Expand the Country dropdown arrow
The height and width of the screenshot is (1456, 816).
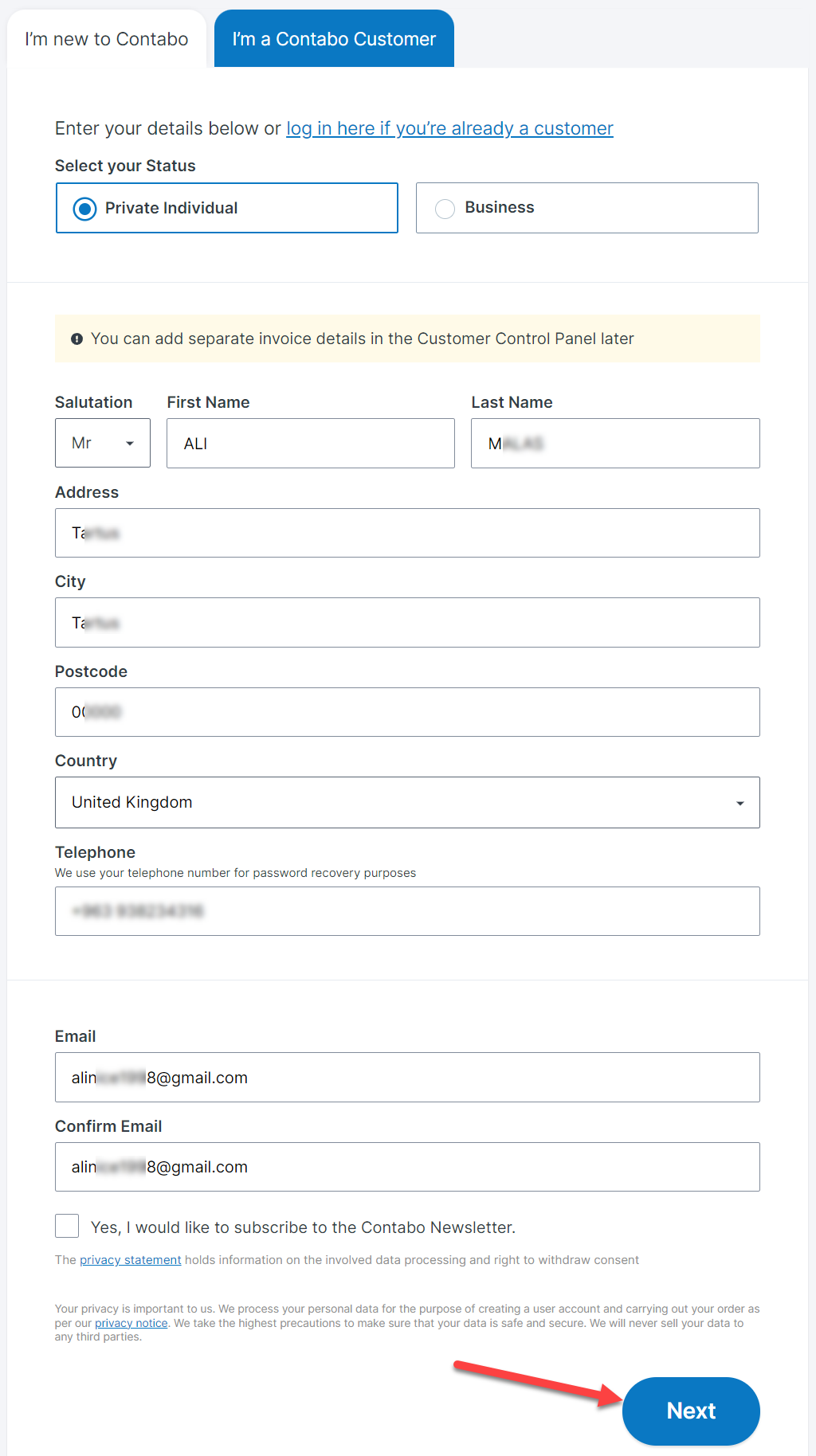[739, 803]
